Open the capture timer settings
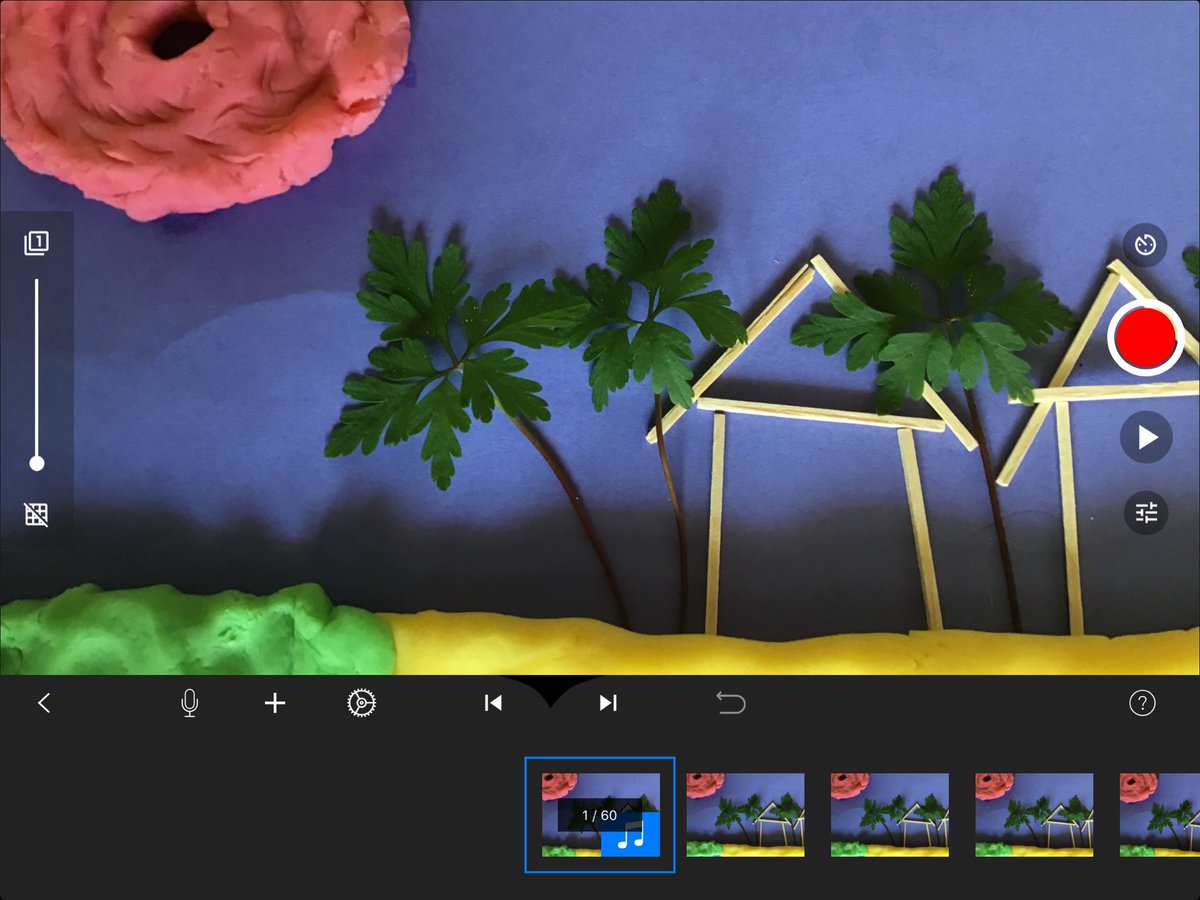This screenshot has width=1200, height=900. (1145, 244)
